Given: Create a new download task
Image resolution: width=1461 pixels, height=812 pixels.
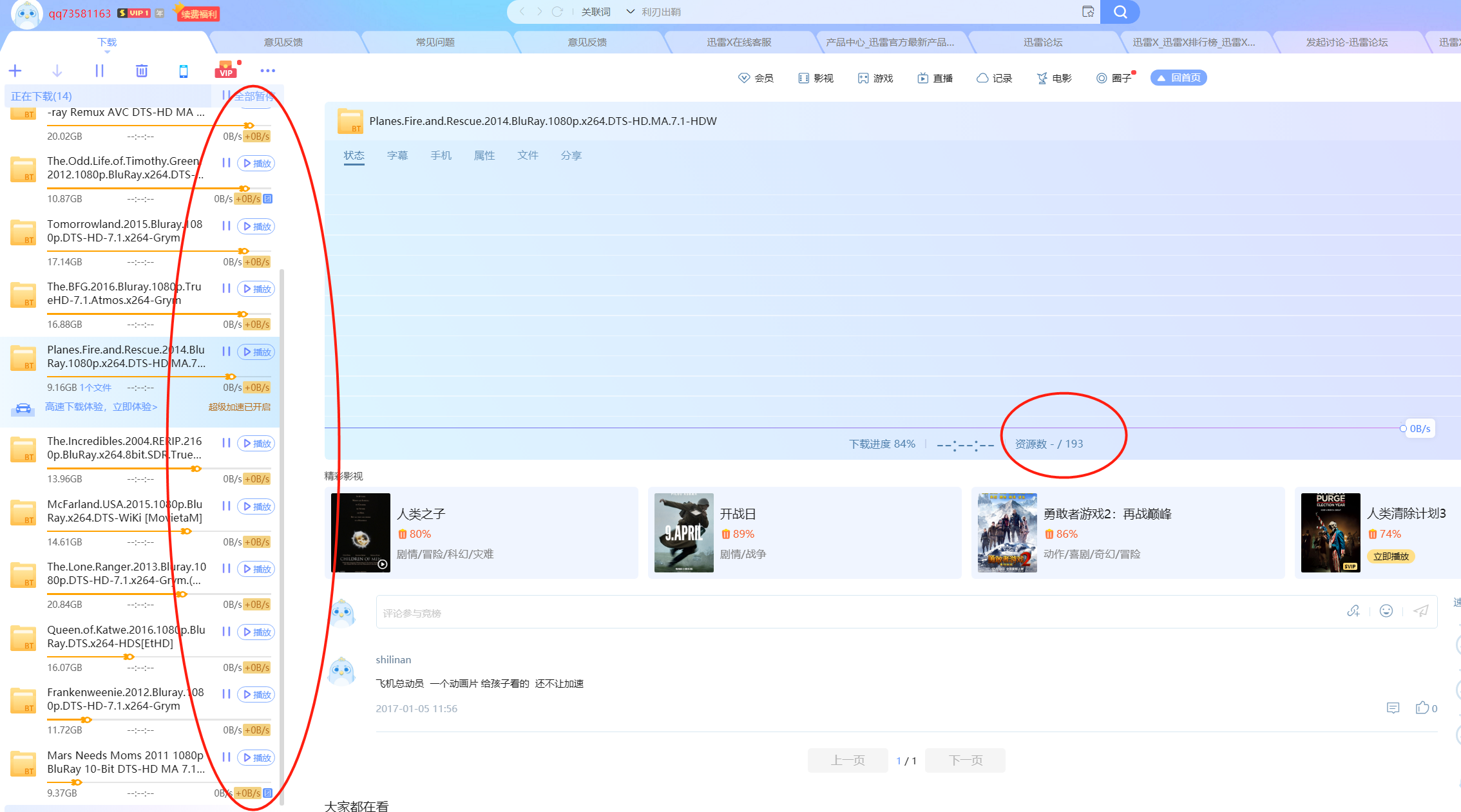Looking at the screenshot, I should [15, 70].
